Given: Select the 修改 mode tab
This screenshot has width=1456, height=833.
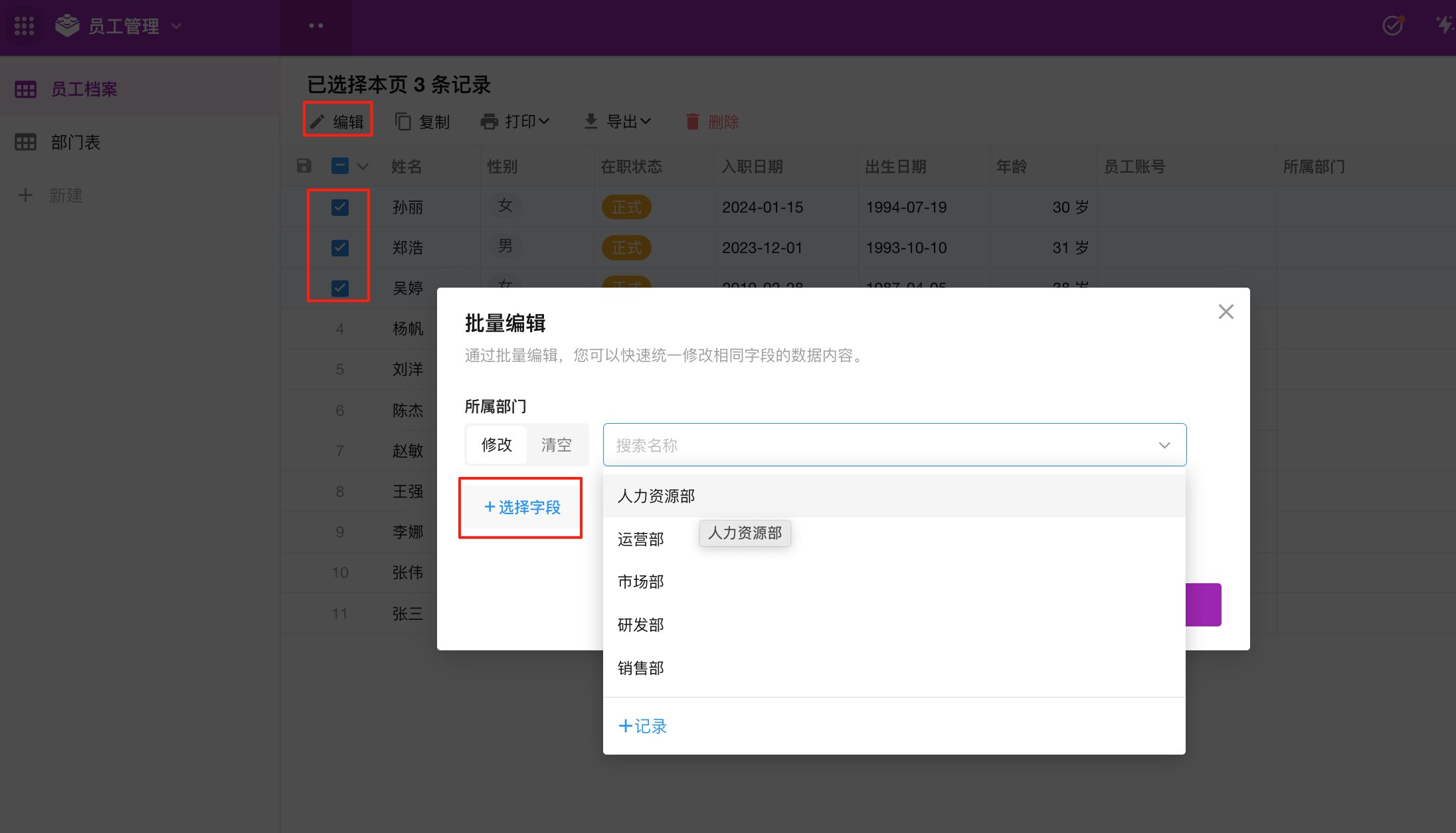Looking at the screenshot, I should tap(497, 444).
